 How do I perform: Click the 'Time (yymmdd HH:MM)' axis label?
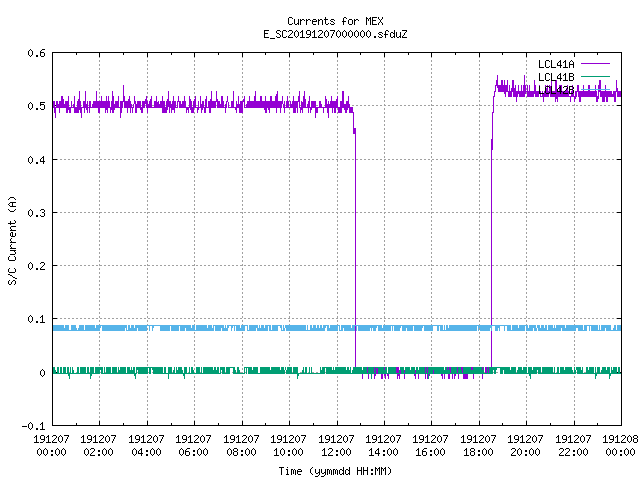coord(335,471)
